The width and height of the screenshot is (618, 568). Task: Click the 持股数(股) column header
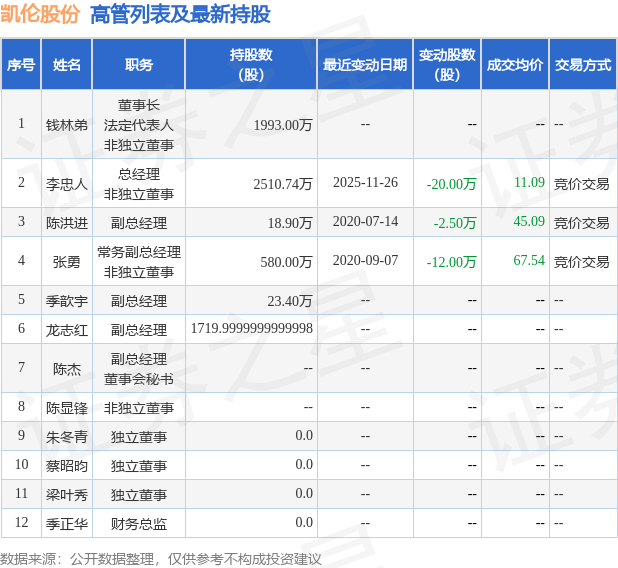click(x=251, y=64)
